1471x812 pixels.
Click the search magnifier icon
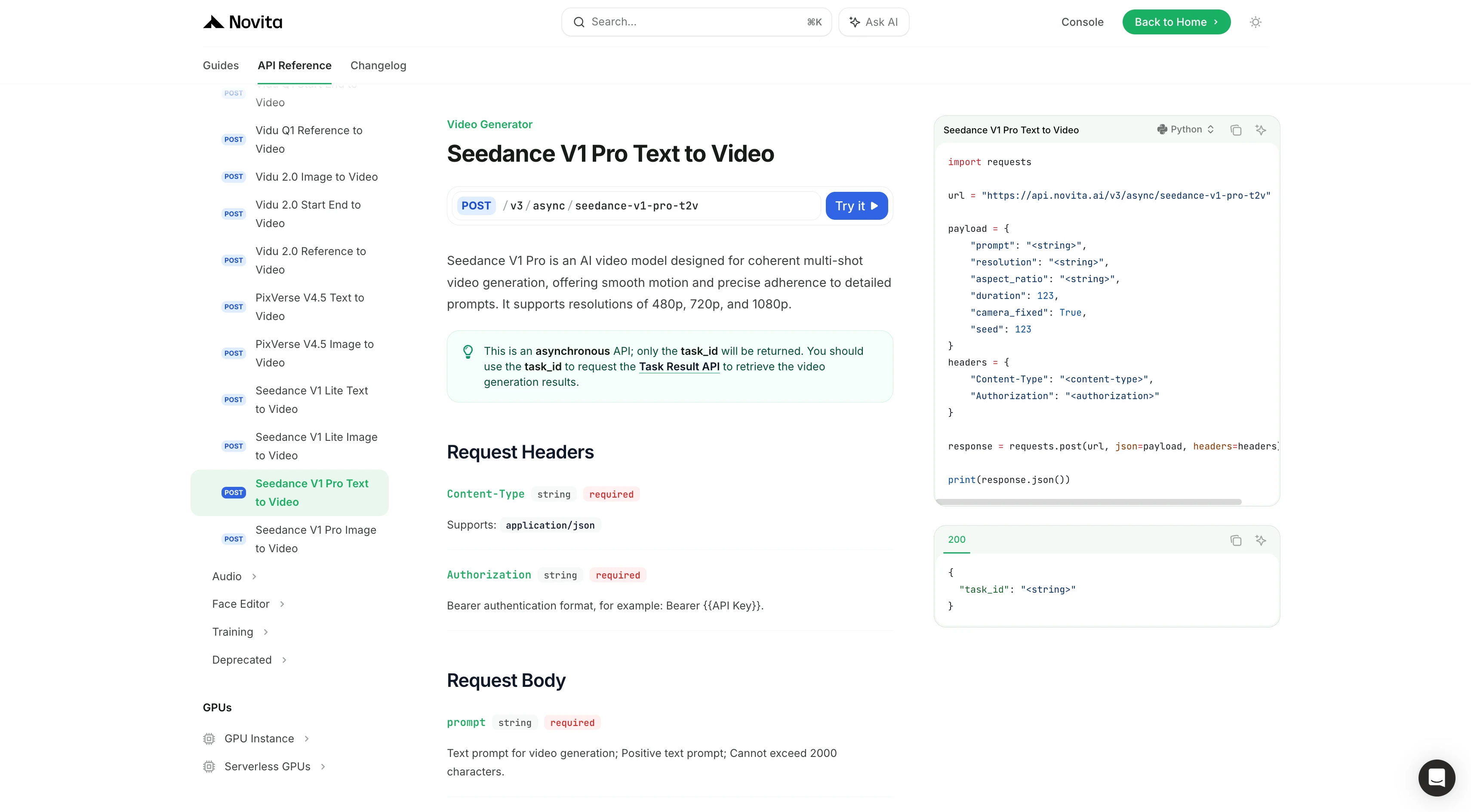[x=579, y=22]
